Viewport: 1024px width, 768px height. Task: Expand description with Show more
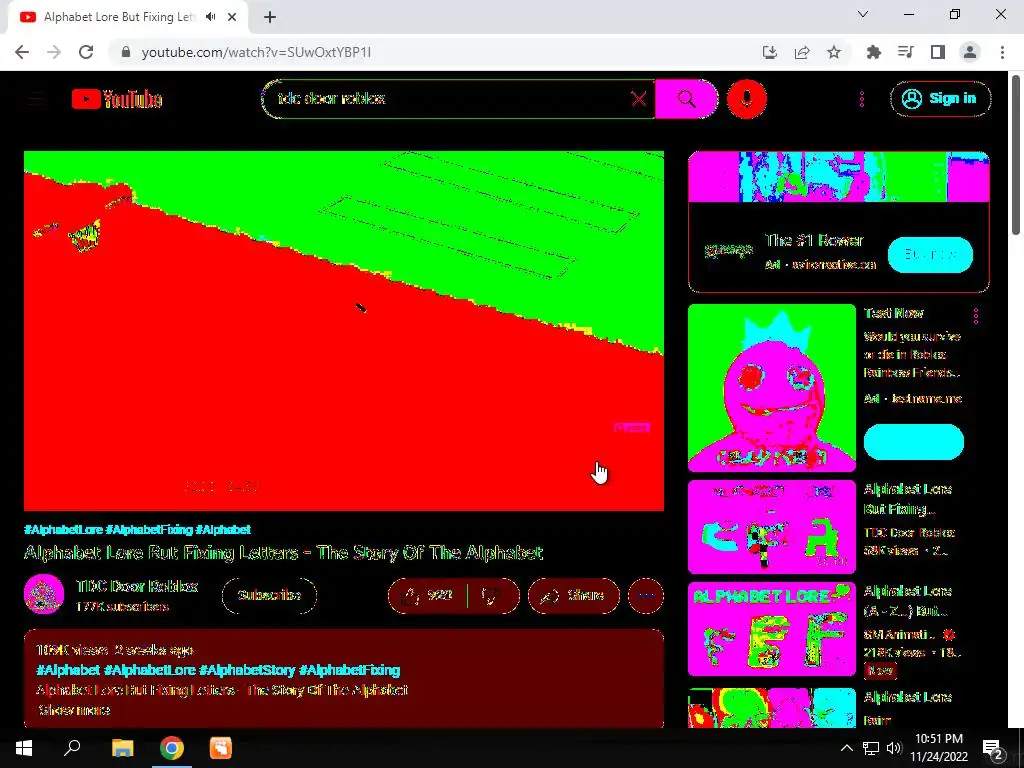tap(74, 710)
